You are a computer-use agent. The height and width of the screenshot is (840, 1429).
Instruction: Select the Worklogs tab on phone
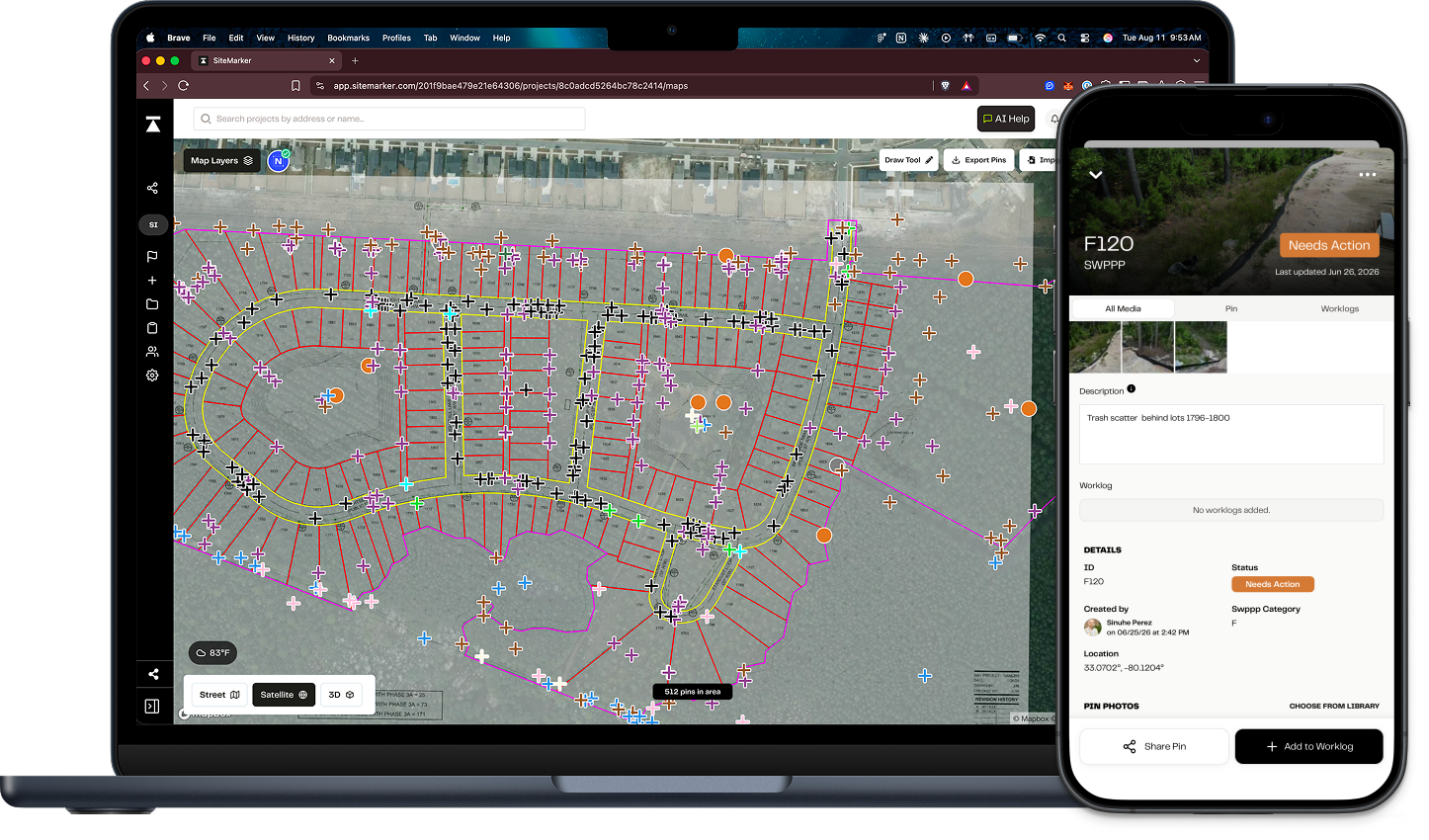[1340, 308]
